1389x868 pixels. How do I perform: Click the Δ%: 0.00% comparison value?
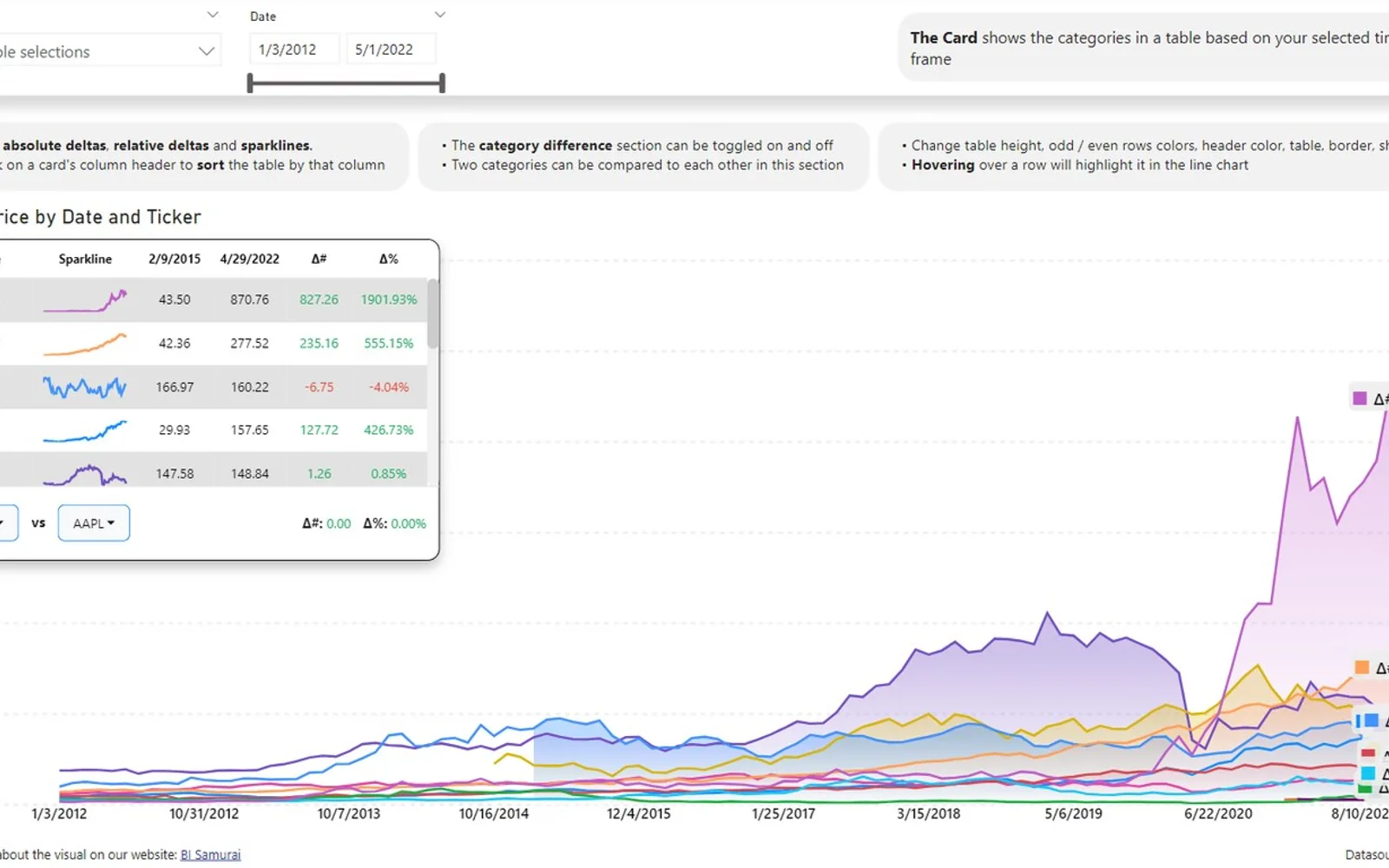395,523
